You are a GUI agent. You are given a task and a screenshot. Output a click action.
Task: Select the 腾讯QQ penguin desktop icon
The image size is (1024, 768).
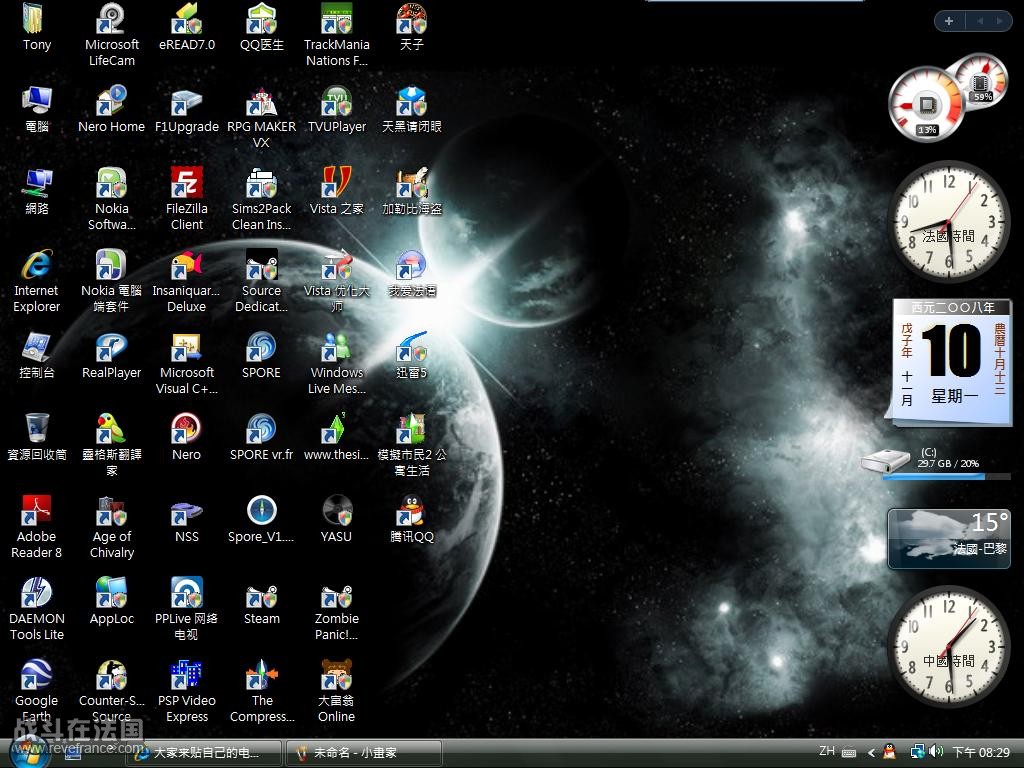tap(411, 511)
